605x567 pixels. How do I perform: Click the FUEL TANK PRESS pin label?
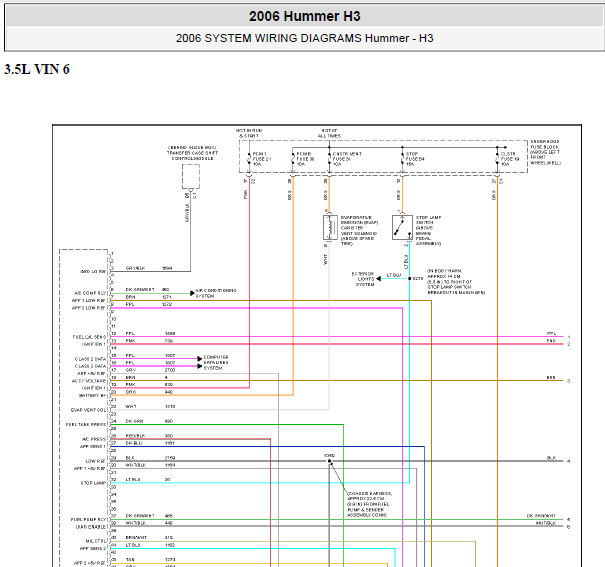pyautogui.click(x=86, y=424)
